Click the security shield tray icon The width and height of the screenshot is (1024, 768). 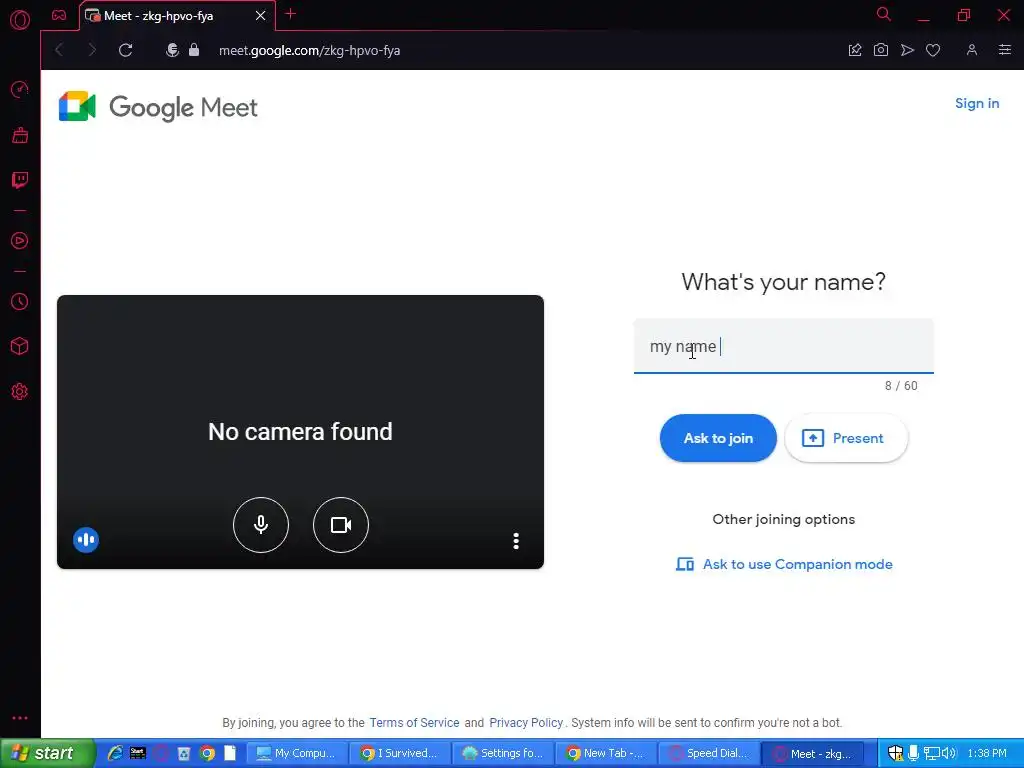tap(895, 753)
